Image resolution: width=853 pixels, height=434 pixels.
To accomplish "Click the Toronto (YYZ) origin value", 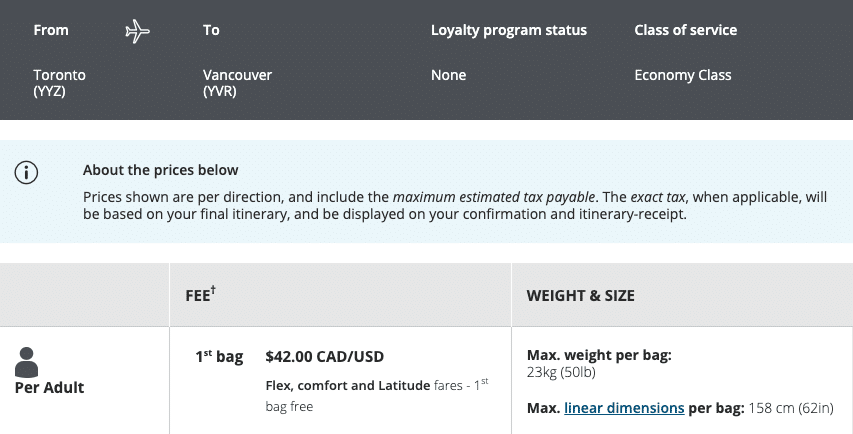I will pos(60,83).
